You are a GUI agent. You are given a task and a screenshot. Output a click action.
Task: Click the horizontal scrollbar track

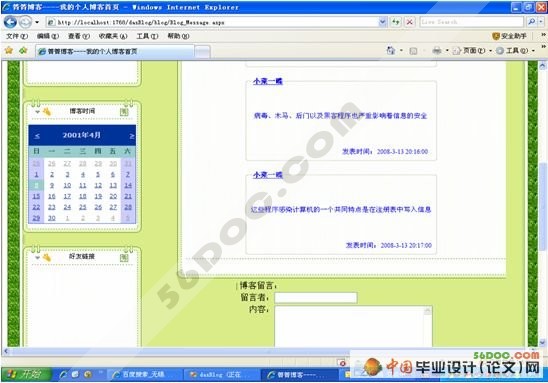(269, 351)
